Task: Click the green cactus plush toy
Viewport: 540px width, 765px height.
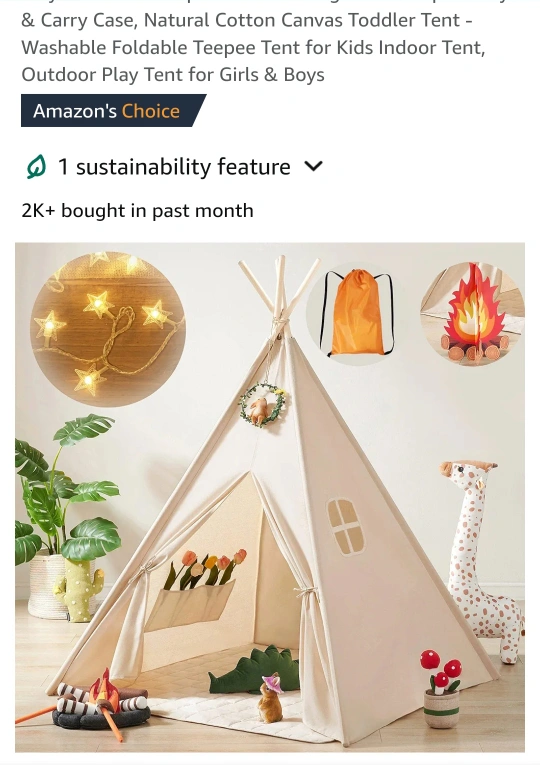Action: (79, 589)
